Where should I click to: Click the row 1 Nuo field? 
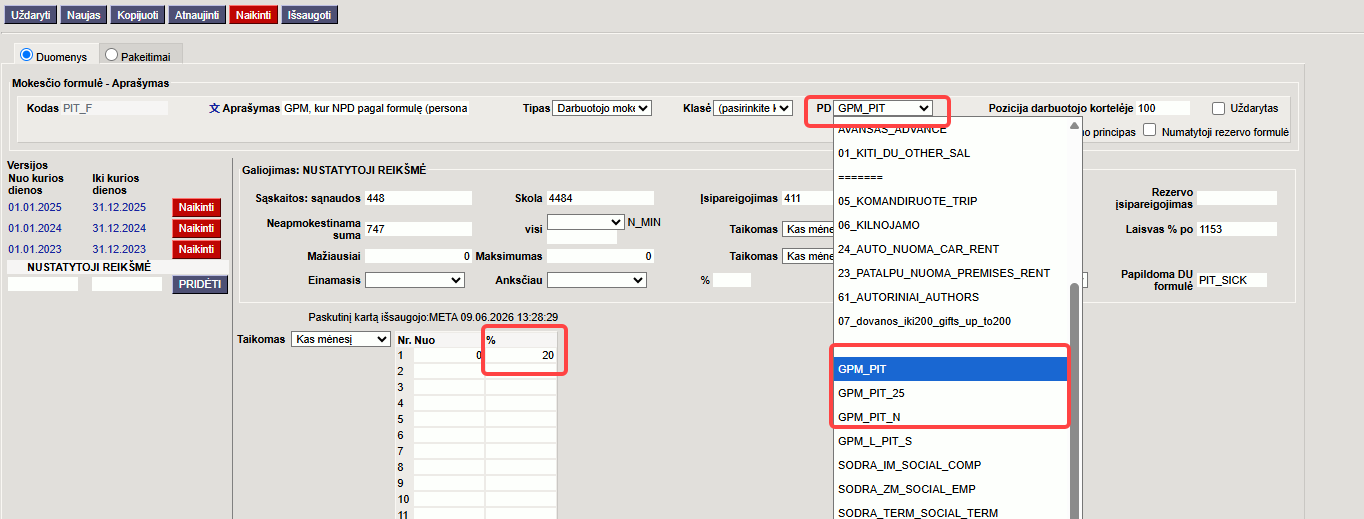pos(448,355)
